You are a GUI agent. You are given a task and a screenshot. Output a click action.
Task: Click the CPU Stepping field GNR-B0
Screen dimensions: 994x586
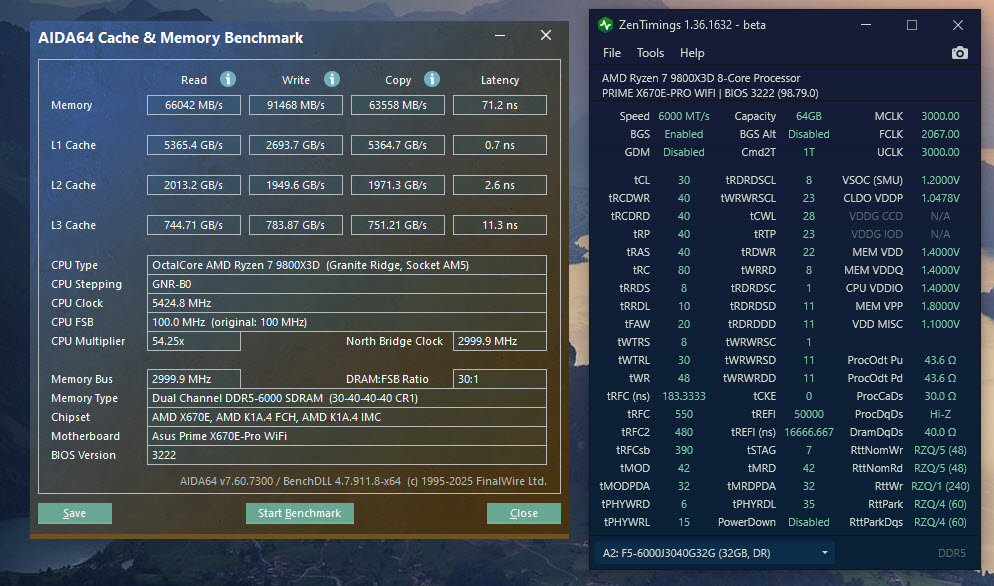(347, 284)
